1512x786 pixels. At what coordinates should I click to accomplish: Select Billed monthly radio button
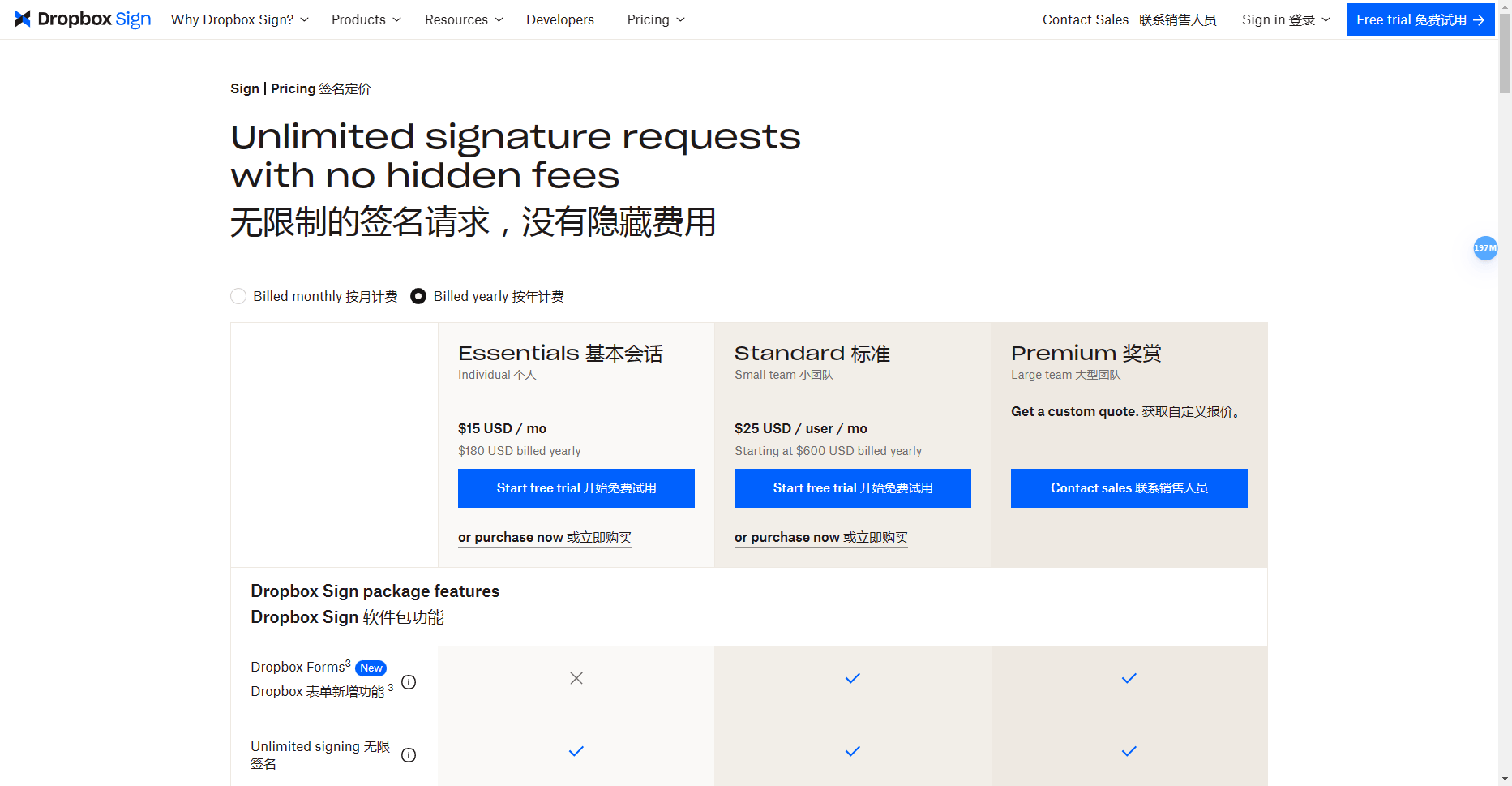pyautogui.click(x=238, y=296)
